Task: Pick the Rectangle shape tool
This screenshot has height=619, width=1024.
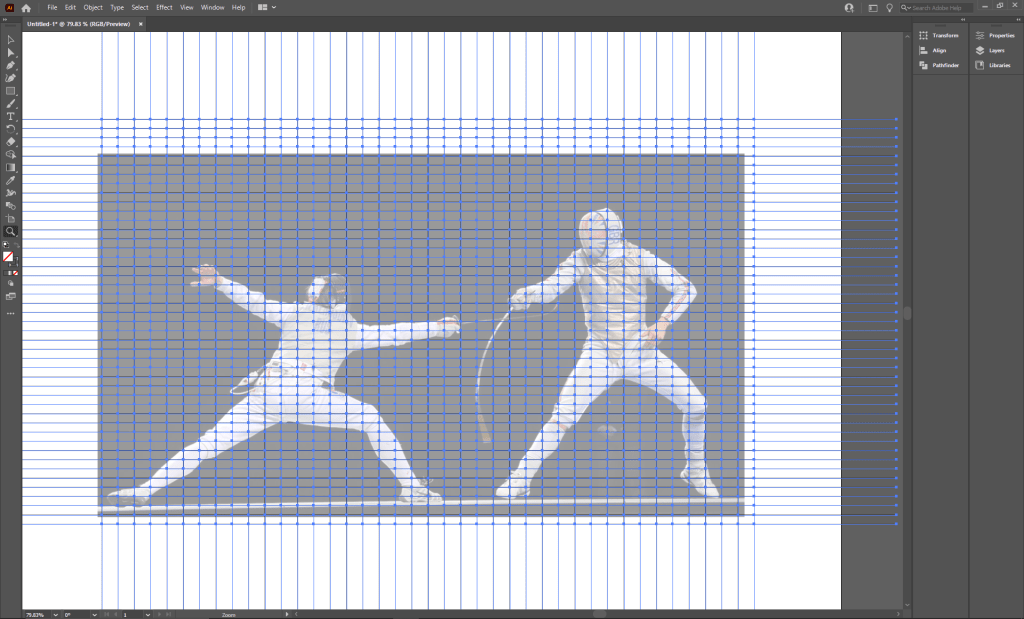Action: click(11, 90)
